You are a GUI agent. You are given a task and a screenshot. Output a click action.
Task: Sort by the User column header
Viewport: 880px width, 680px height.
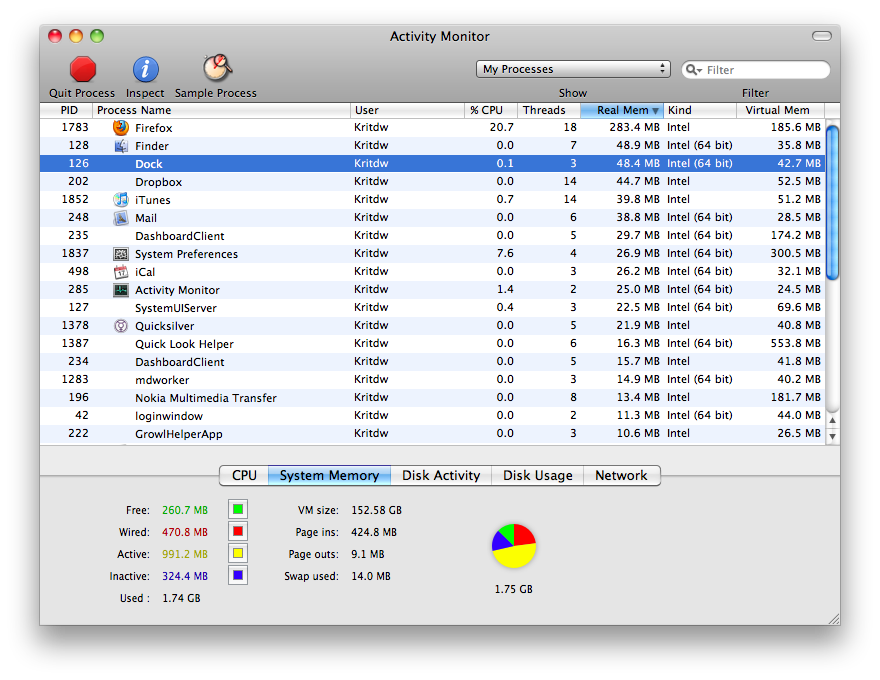(408, 110)
